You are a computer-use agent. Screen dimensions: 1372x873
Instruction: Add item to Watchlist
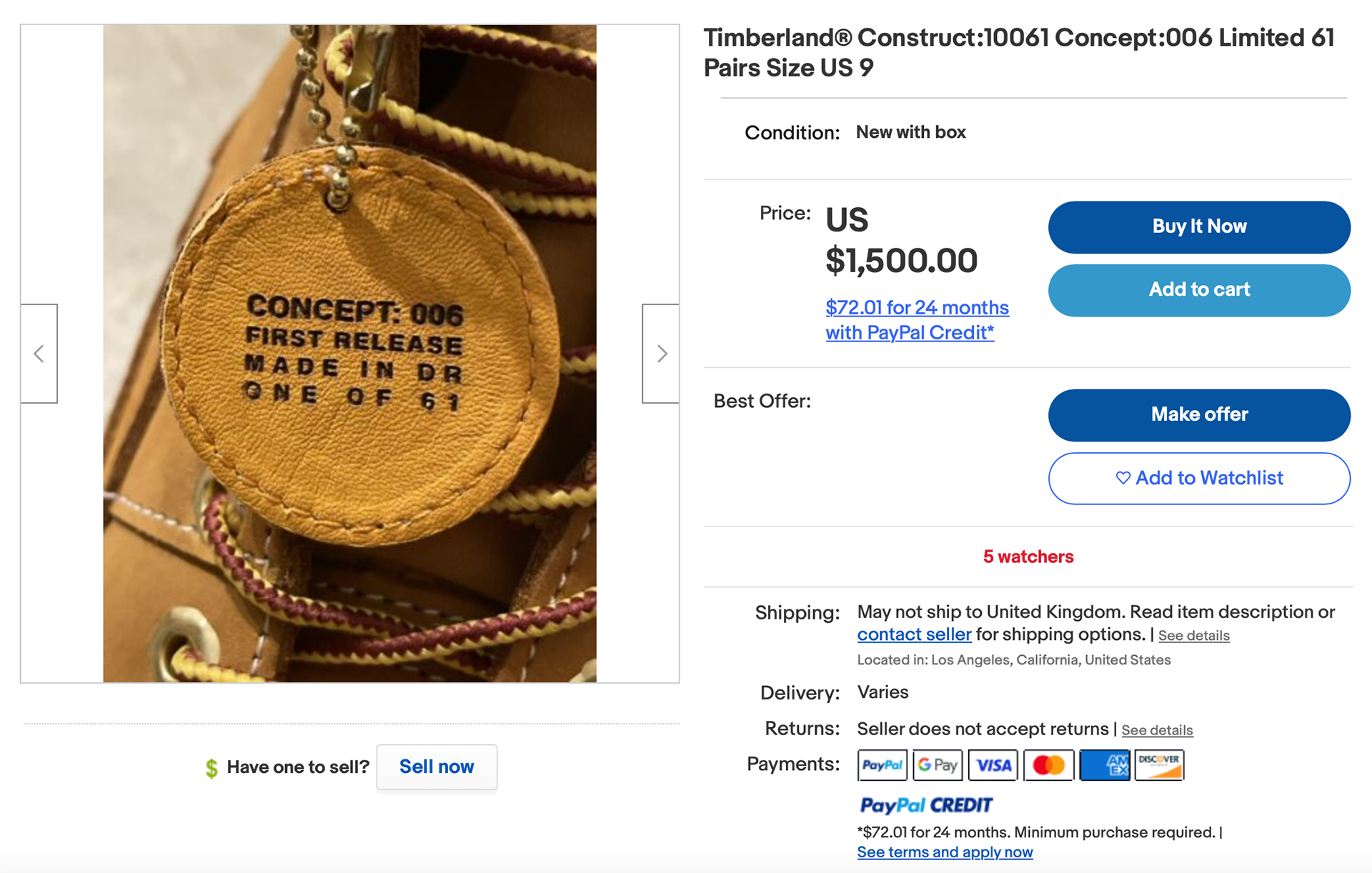tap(1199, 478)
